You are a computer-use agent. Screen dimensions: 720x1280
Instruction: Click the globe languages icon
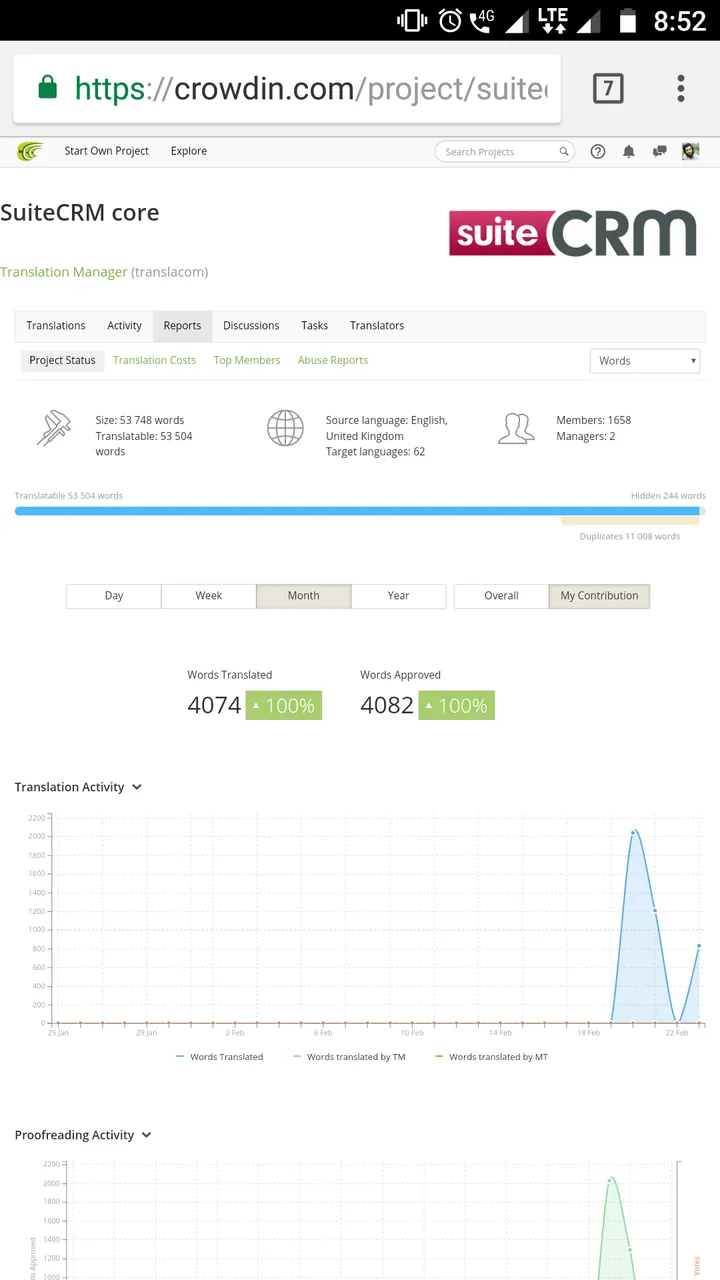285,428
